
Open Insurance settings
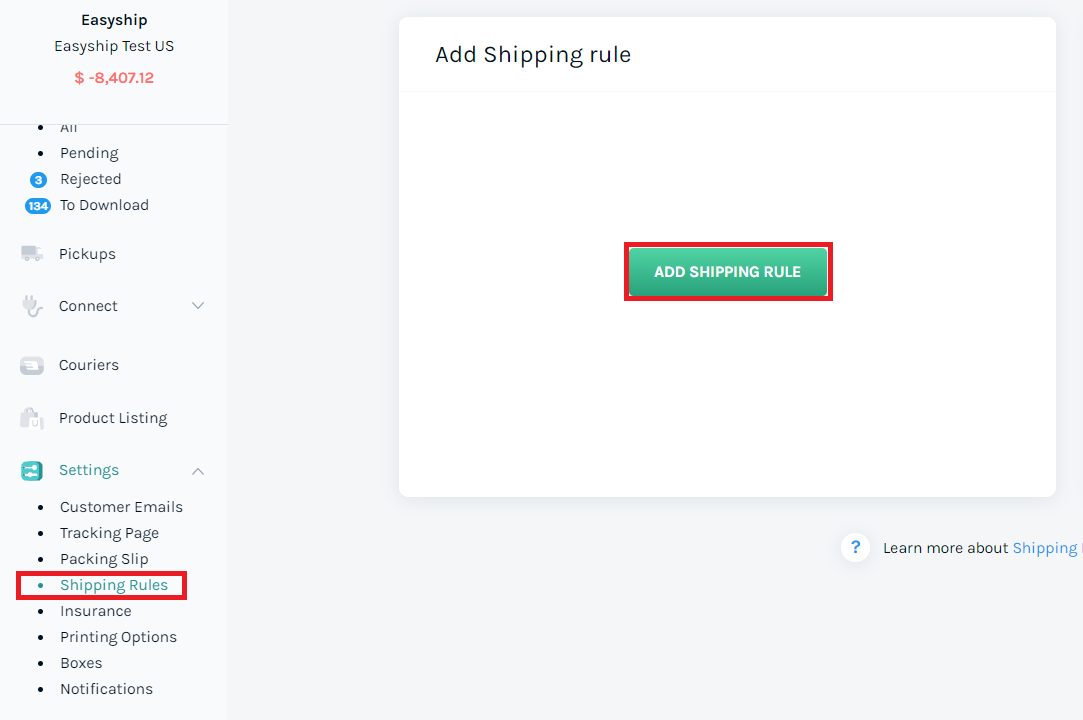(x=96, y=611)
